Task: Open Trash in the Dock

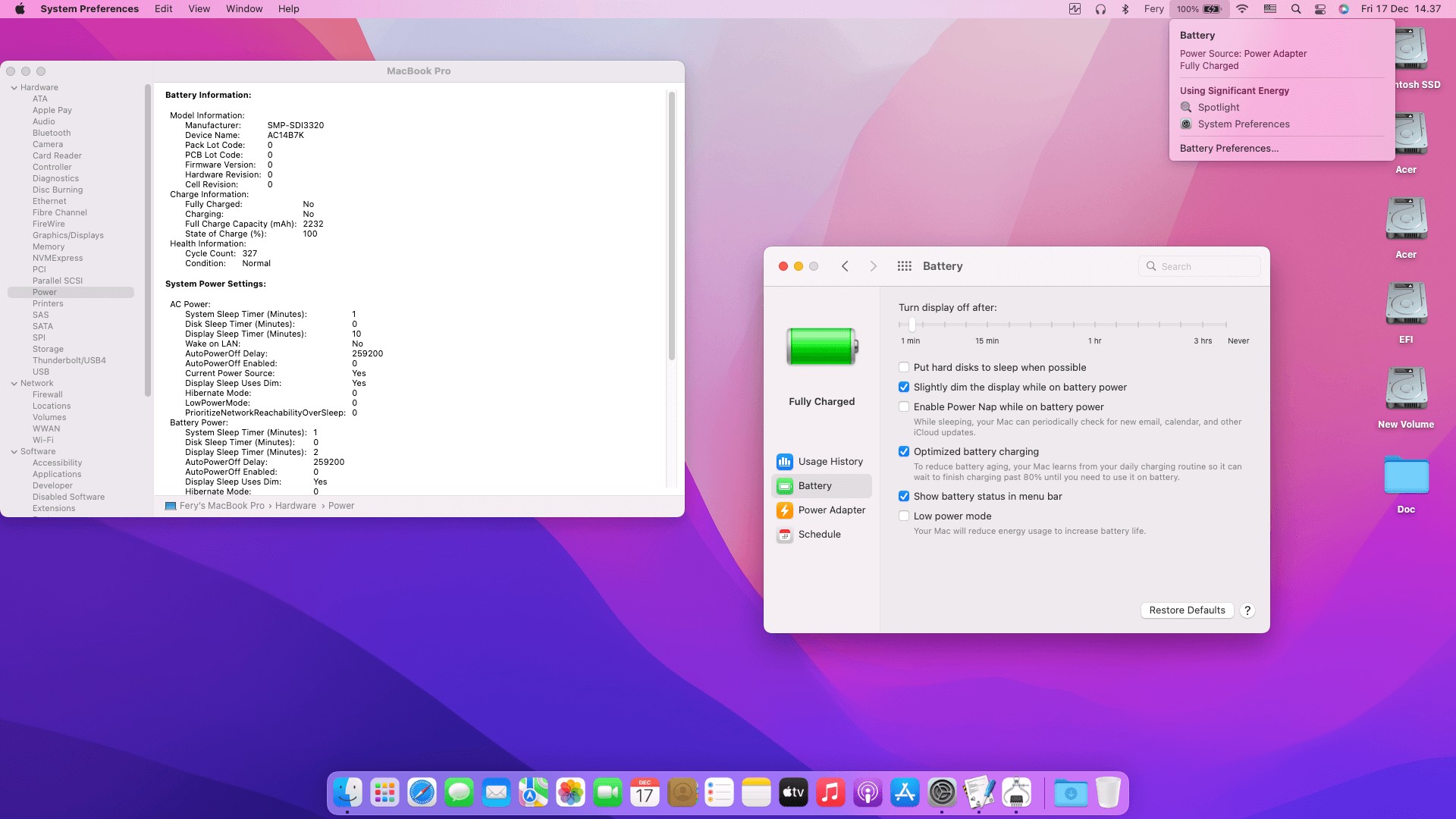Action: click(1108, 793)
